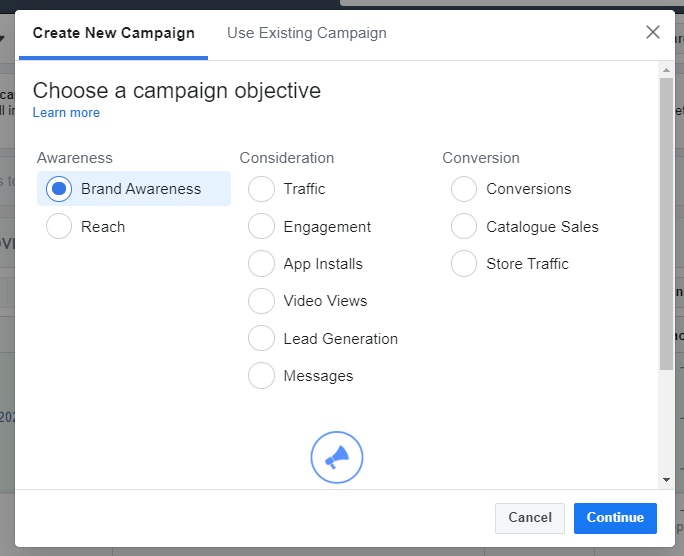Pick the Messages objective
Image resolution: width=684 pixels, height=556 pixels.
[x=261, y=375]
